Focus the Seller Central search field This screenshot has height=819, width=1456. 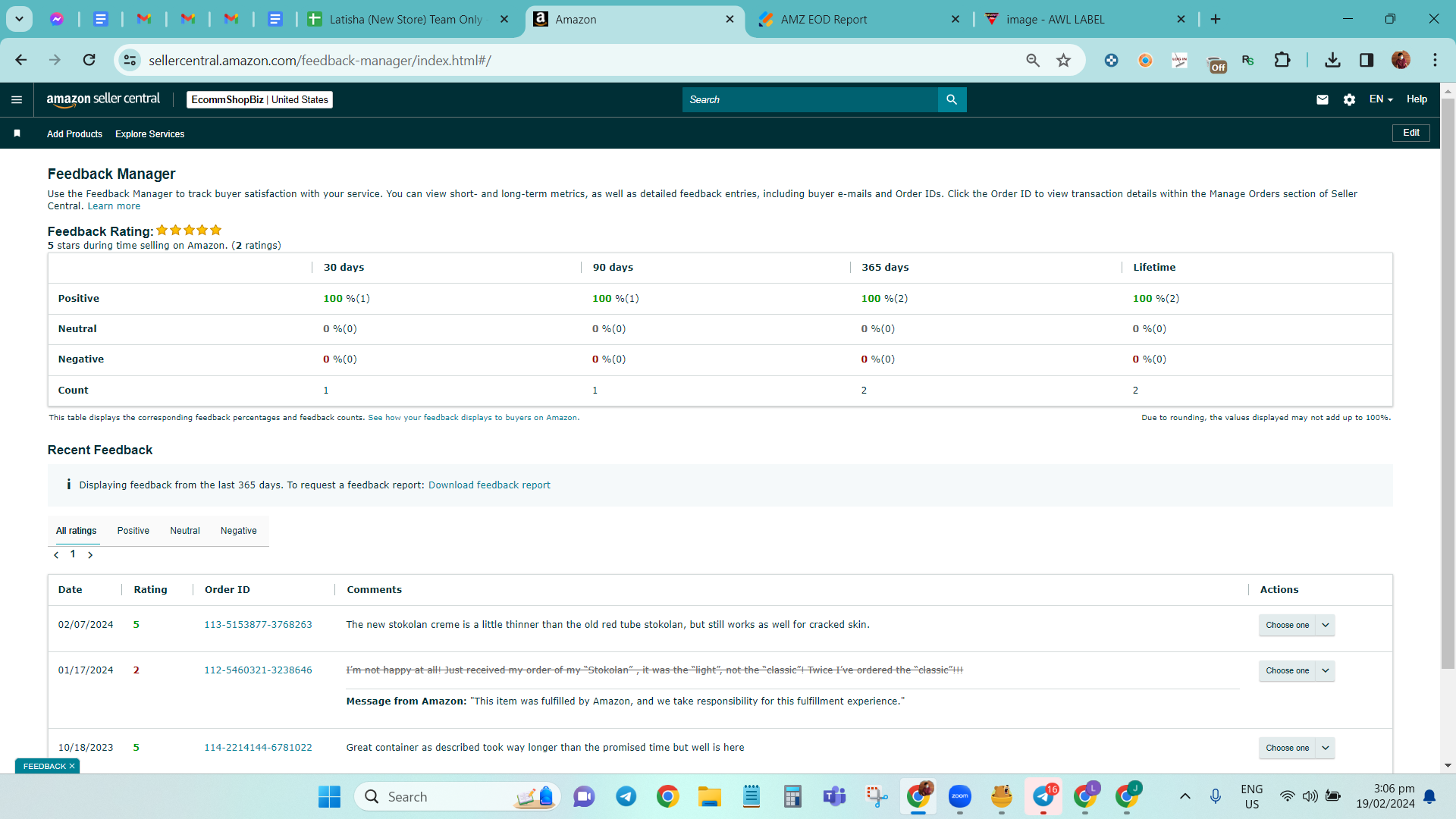(x=810, y=99)
